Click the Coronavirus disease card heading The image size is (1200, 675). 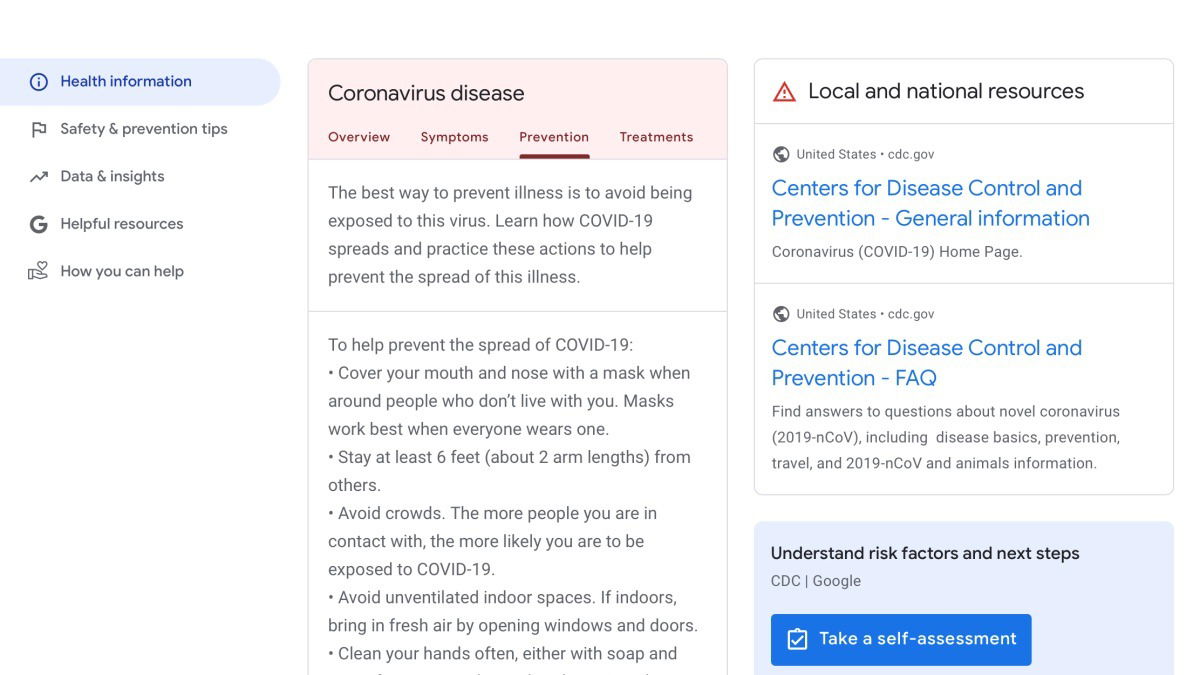(426, 93)
